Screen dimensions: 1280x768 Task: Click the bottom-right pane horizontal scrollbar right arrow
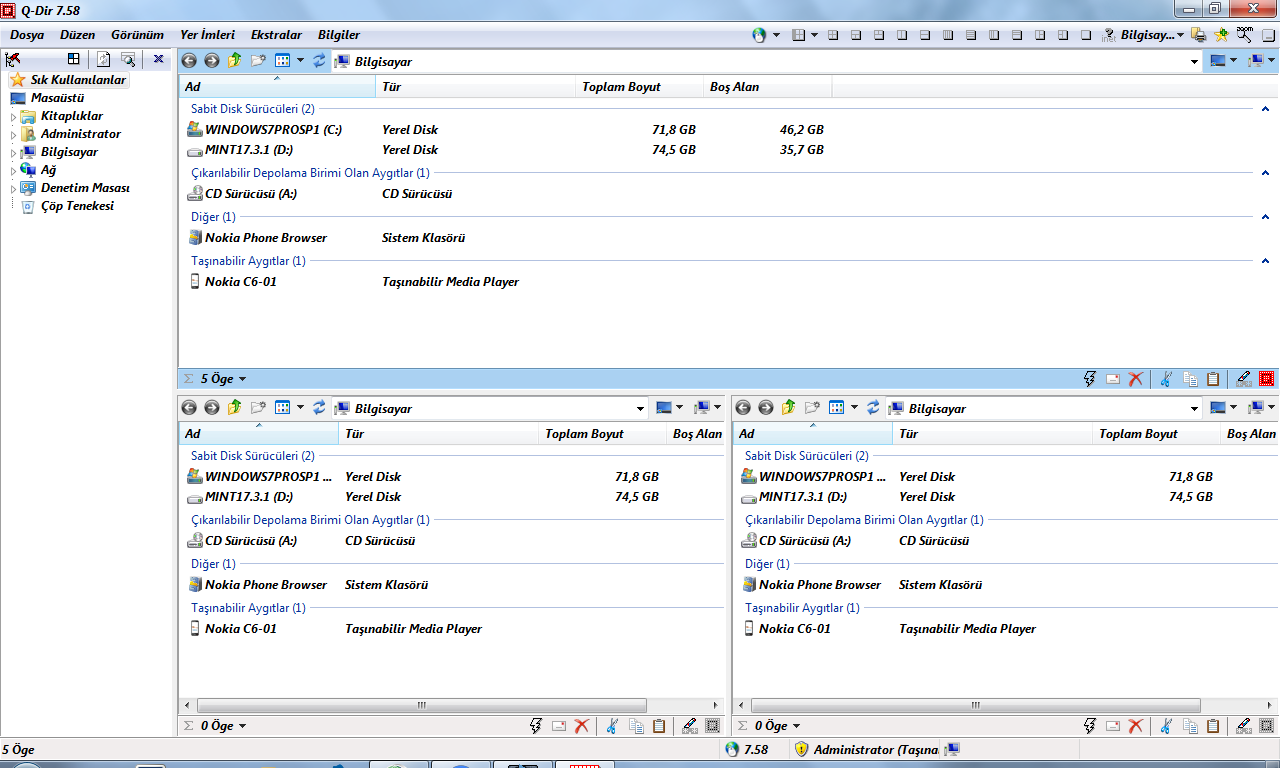1269,705
